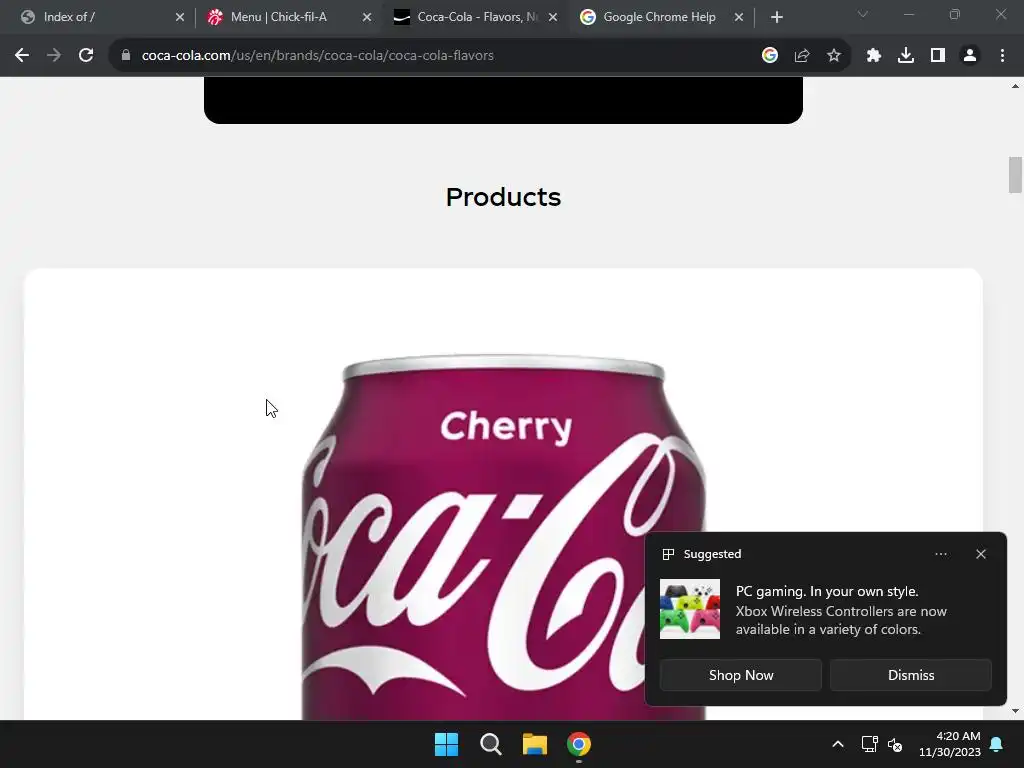Reload the Coca-Cola page
Viewport: 1024px width, 768px height.
pyautogui.click(x=86, y=56)
